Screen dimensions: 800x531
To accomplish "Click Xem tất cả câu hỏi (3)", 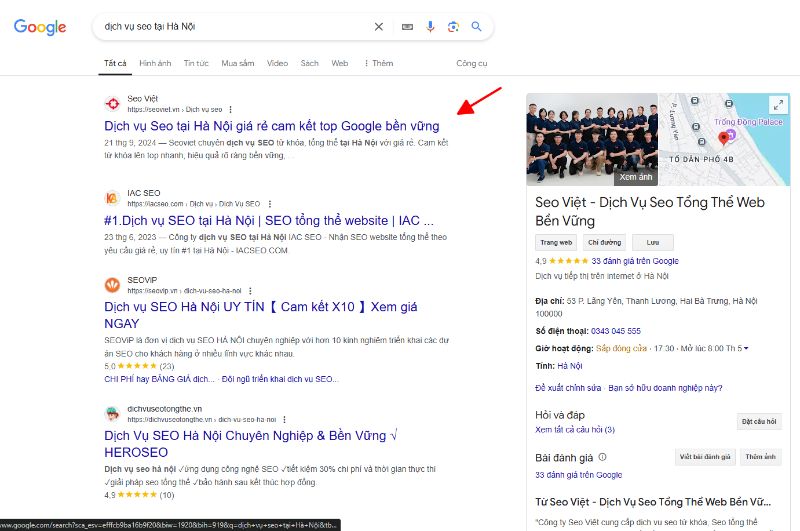I will (x=575, y=429).
